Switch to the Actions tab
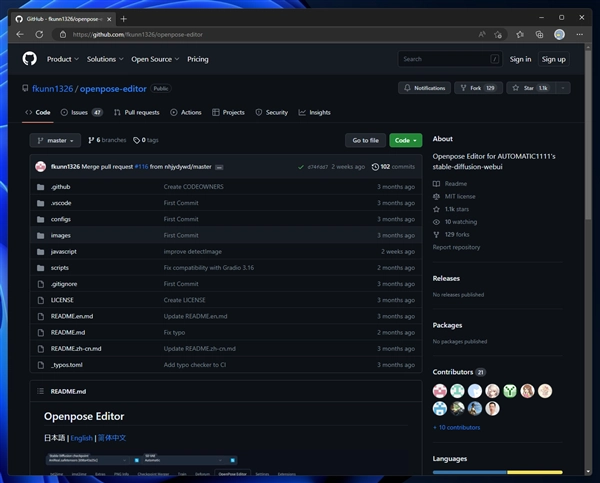 (186, 112)
